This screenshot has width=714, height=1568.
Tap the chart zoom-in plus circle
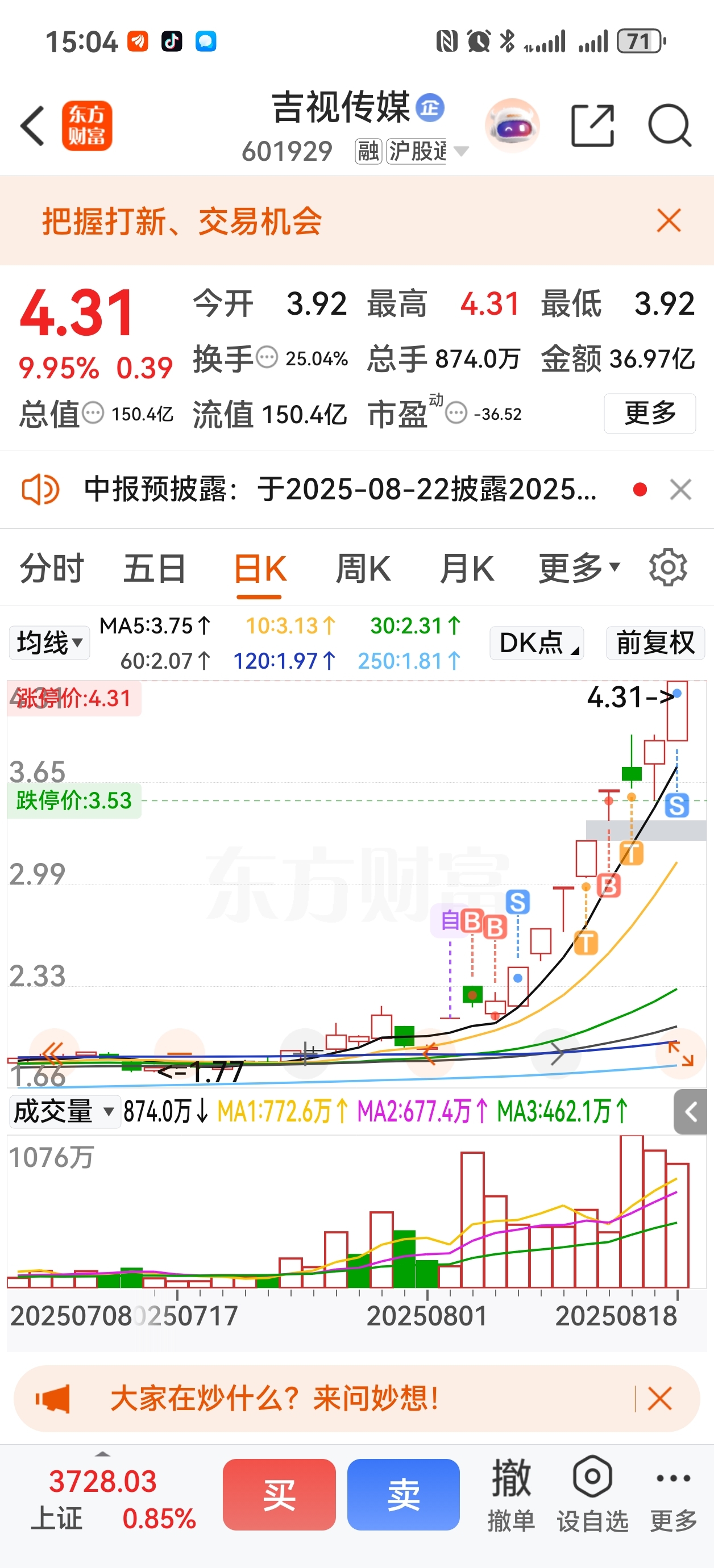[x=306, y=1054]
